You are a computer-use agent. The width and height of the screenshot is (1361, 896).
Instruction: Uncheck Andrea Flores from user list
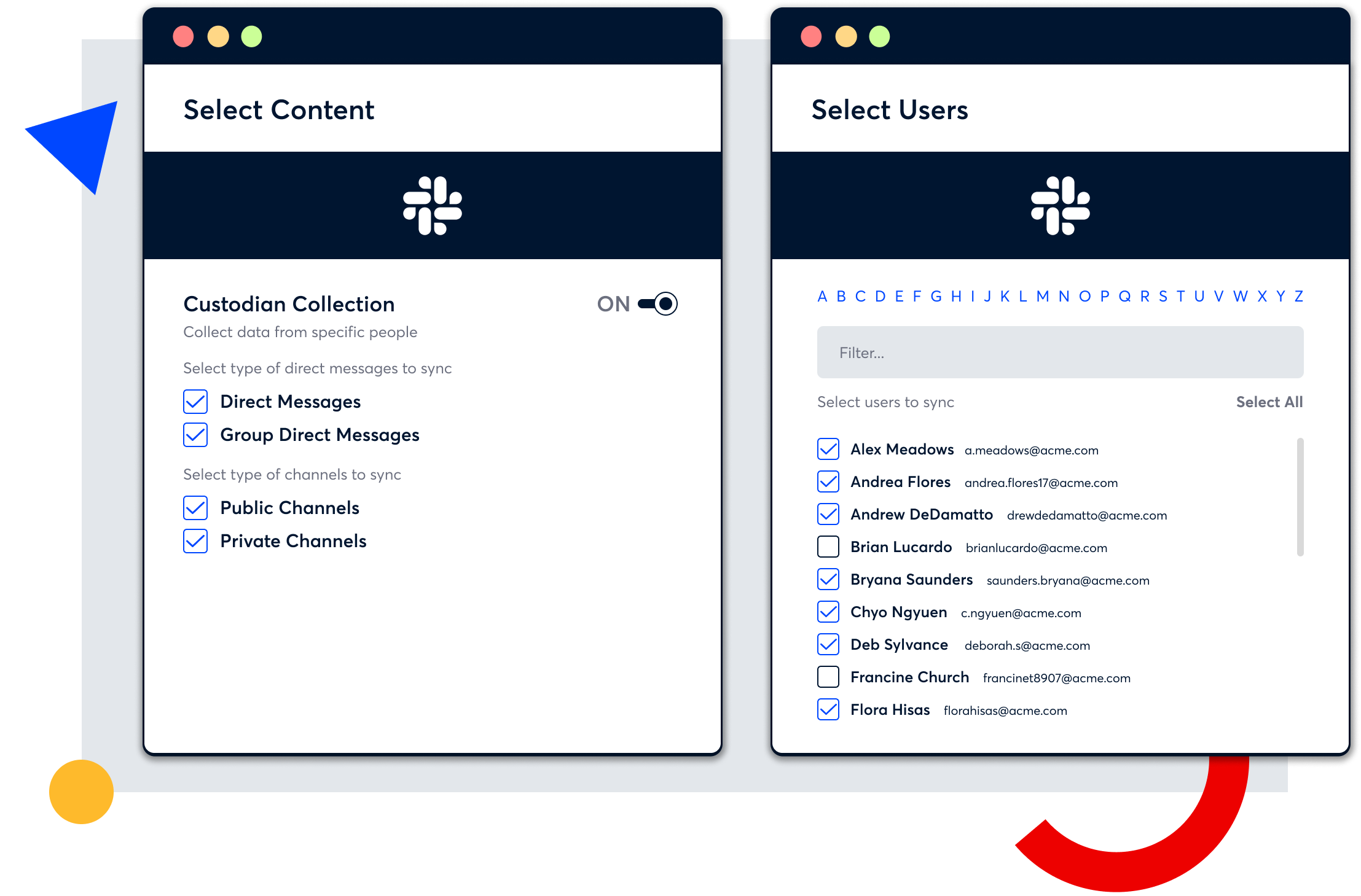[x=828, y=481]
